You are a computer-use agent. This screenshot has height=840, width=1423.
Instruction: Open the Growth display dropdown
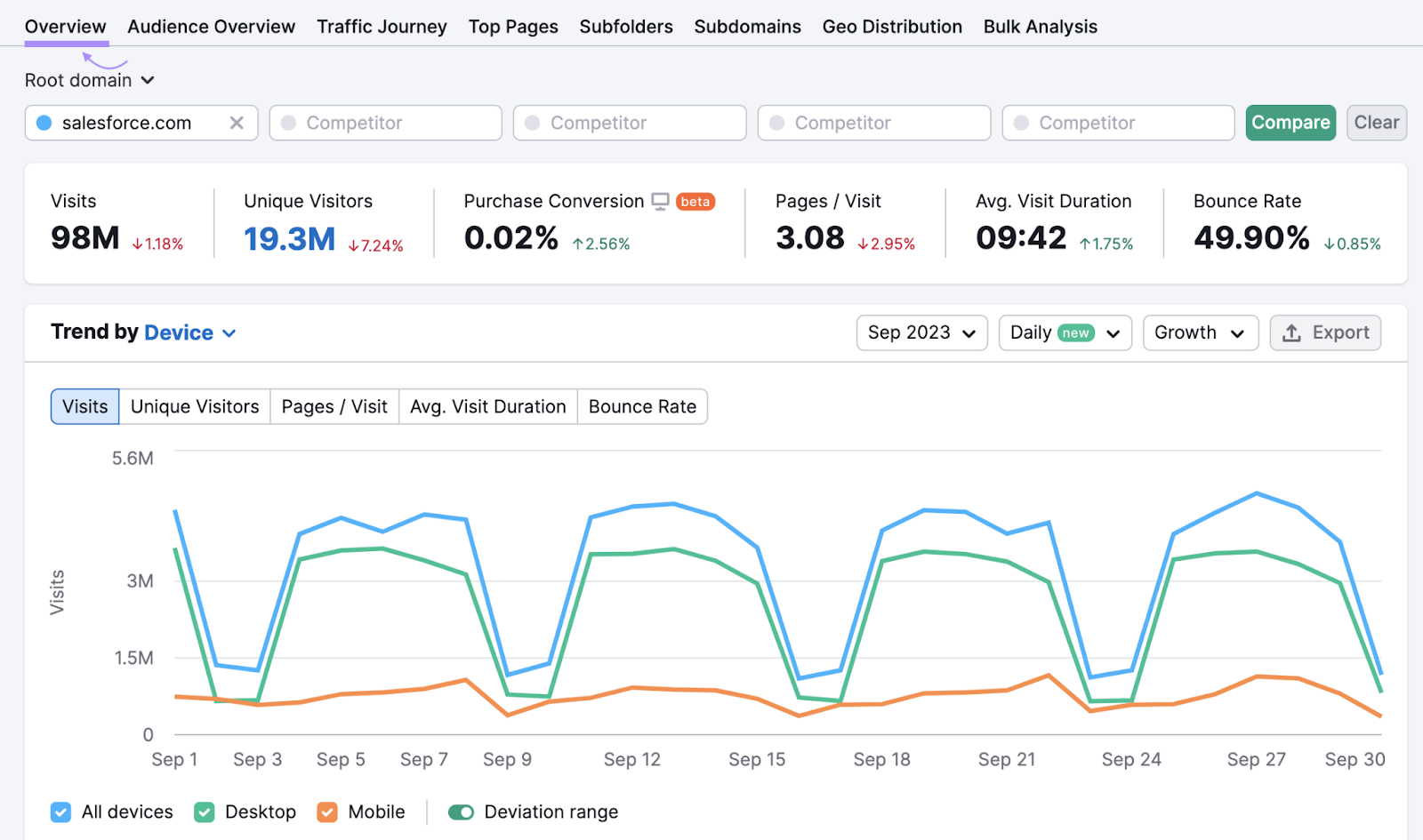[1199, 332]
